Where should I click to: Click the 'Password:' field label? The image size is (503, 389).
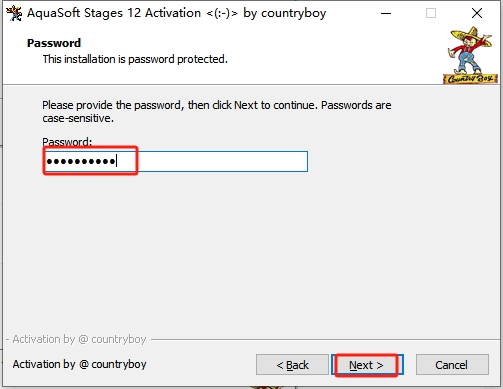coord(67,142)
